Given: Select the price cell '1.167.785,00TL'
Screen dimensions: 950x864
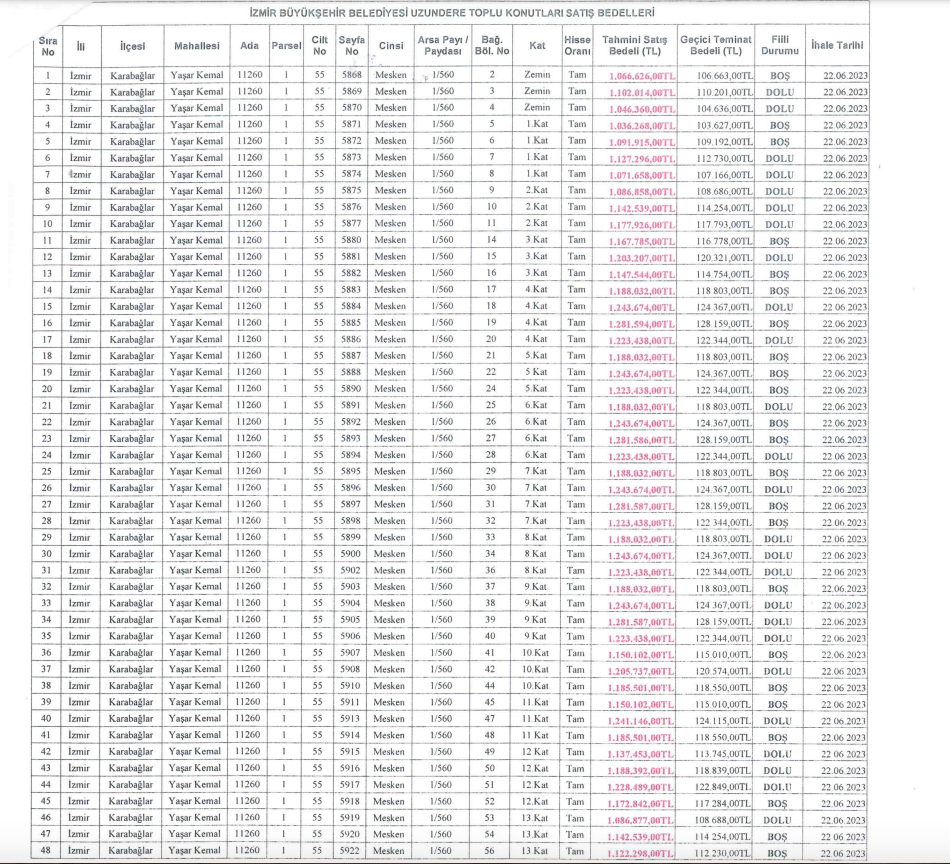Looking at the screenshot, I should pyautogui.click(x=642, y=242).
